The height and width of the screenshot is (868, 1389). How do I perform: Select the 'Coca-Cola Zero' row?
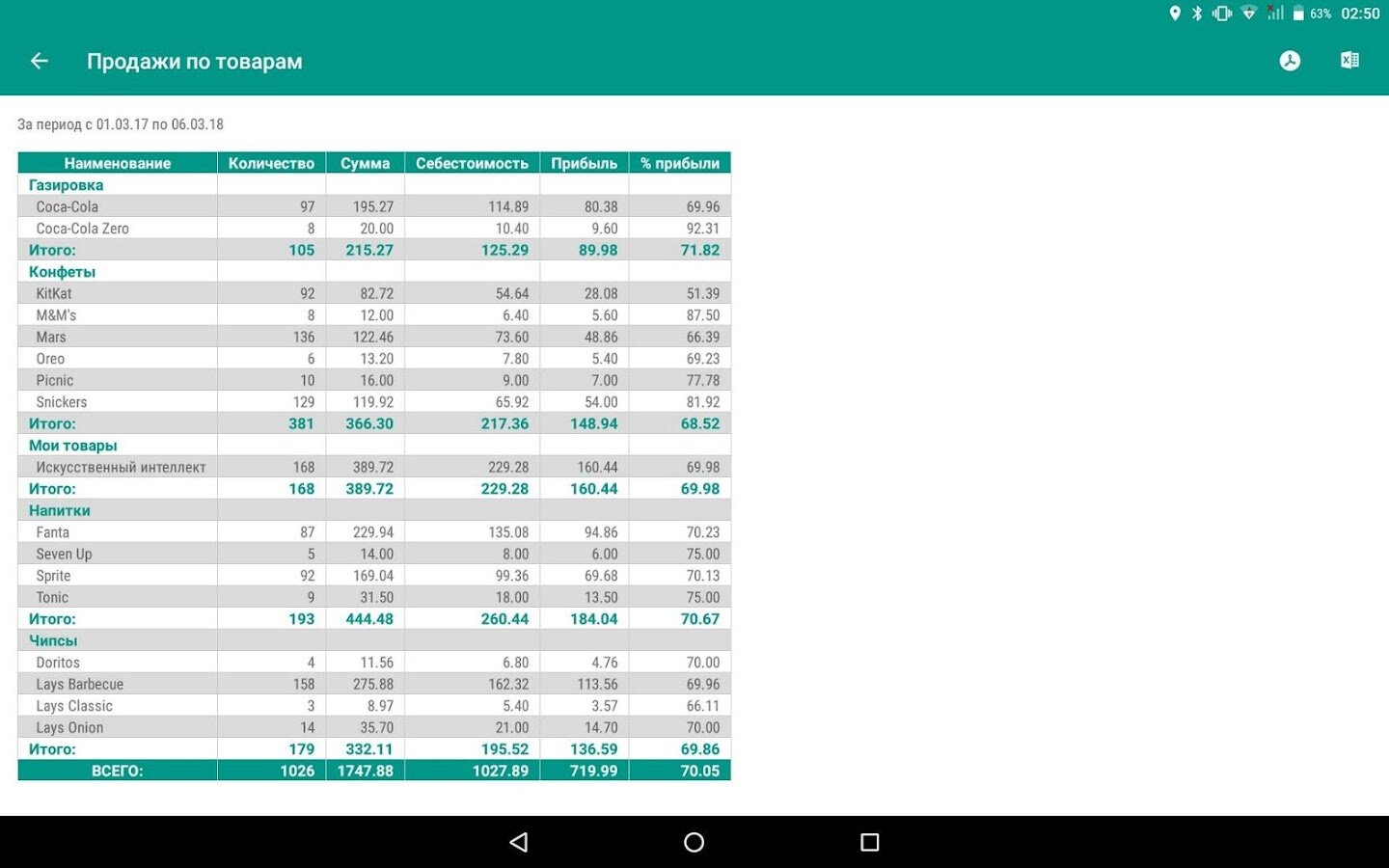tap(374, 229)
